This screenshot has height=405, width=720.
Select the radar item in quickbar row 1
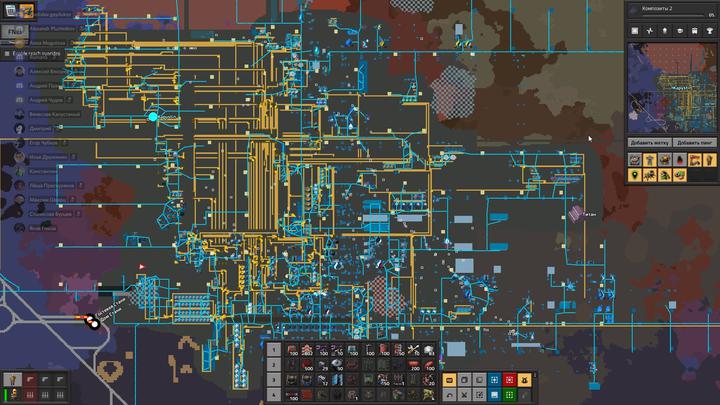click(x=428, y=350)
